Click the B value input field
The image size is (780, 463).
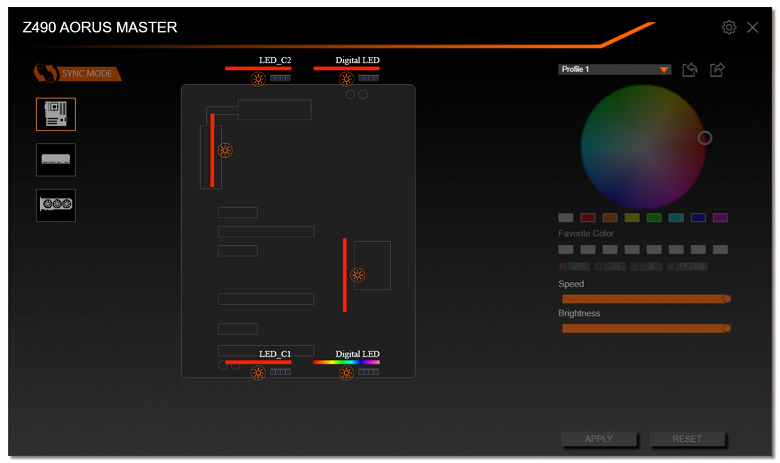coord(651,267)
